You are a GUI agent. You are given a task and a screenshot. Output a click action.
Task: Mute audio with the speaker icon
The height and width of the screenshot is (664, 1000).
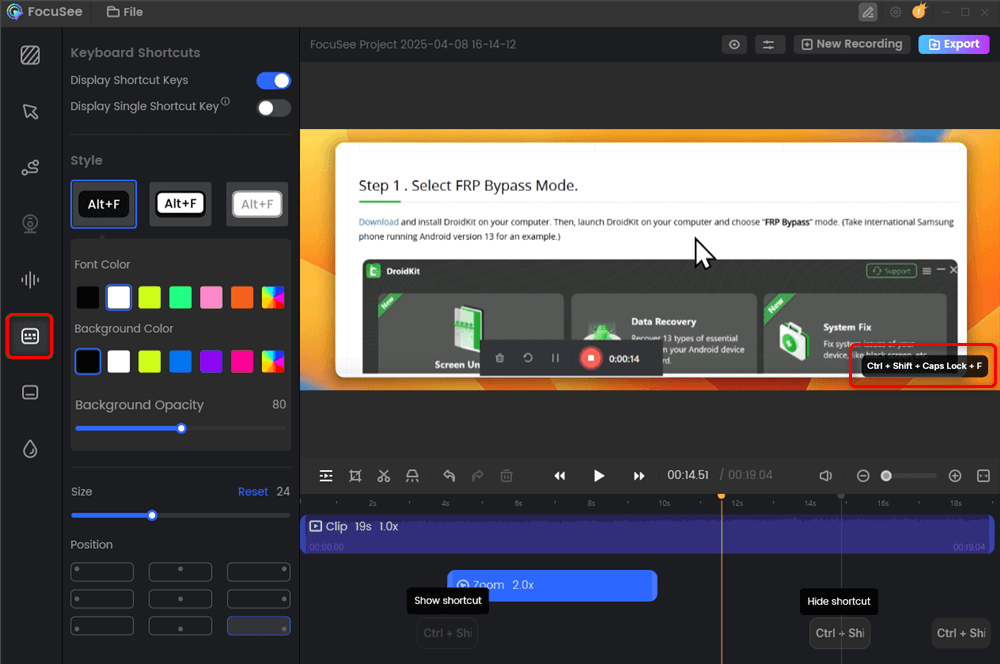point(826,476)
